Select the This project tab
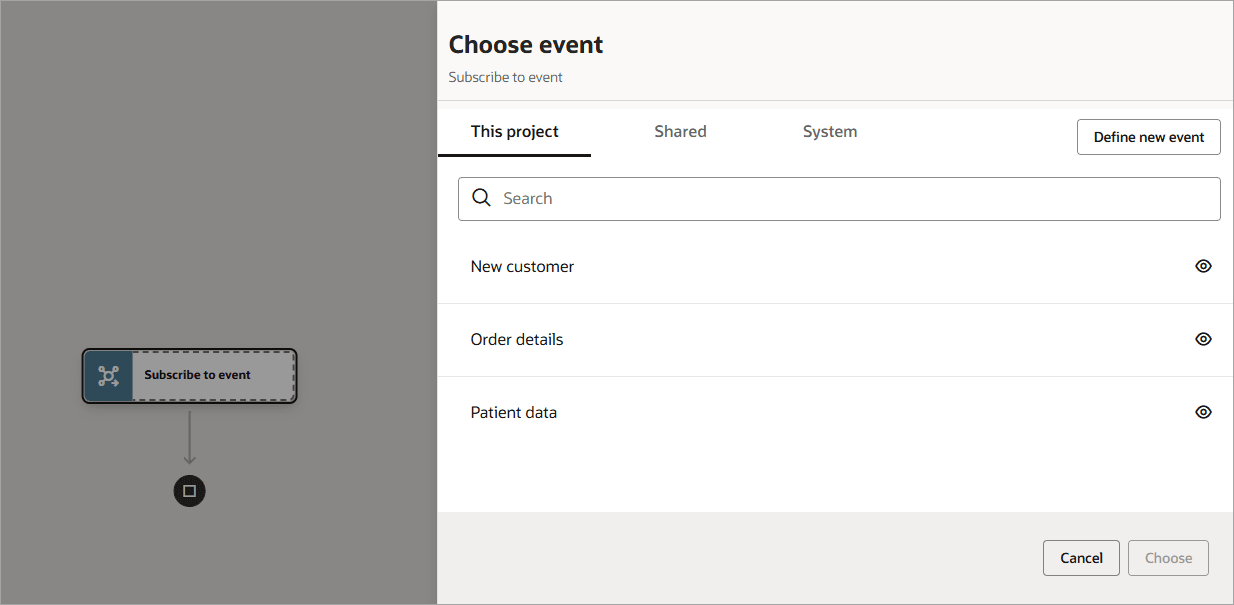 pyautogui.click(x=514, y=132)
